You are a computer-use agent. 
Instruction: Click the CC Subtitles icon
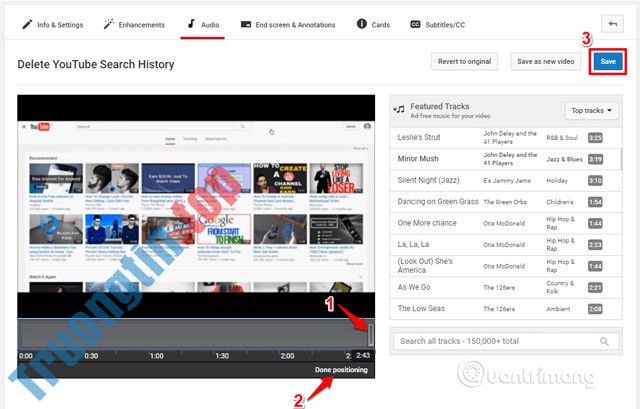pyautogui.click(x=415, y=24)
